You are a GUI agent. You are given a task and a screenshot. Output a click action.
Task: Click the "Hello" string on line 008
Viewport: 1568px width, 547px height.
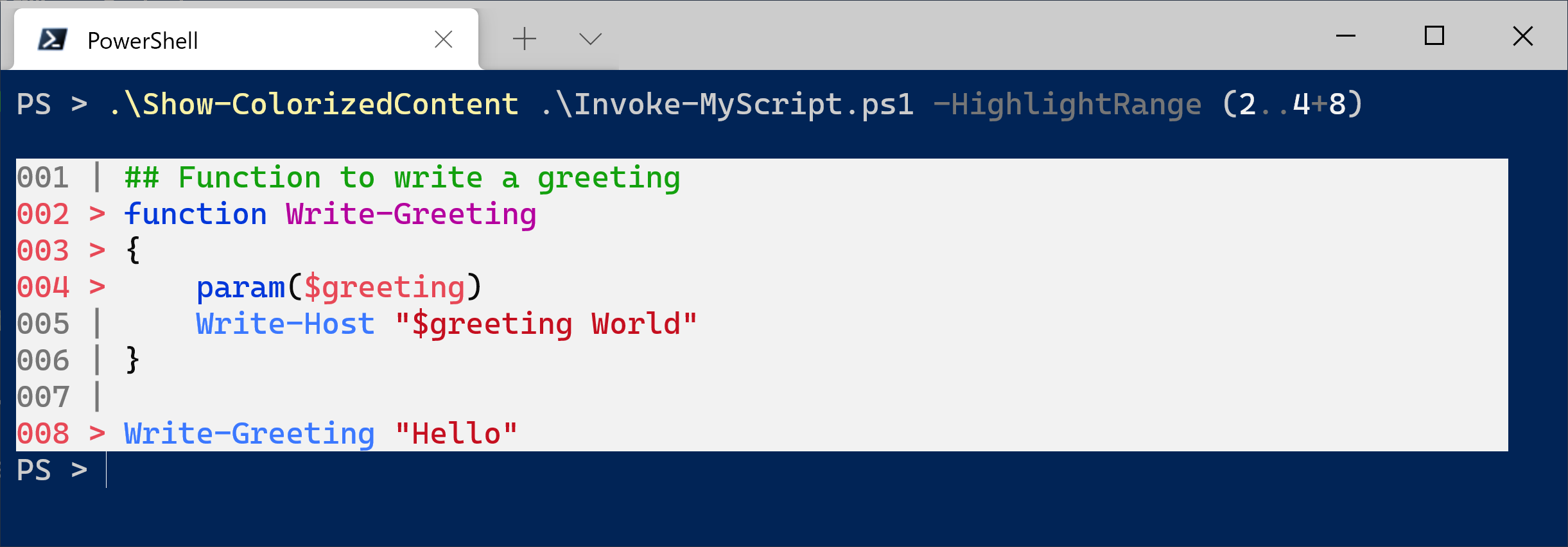point(456,434)
